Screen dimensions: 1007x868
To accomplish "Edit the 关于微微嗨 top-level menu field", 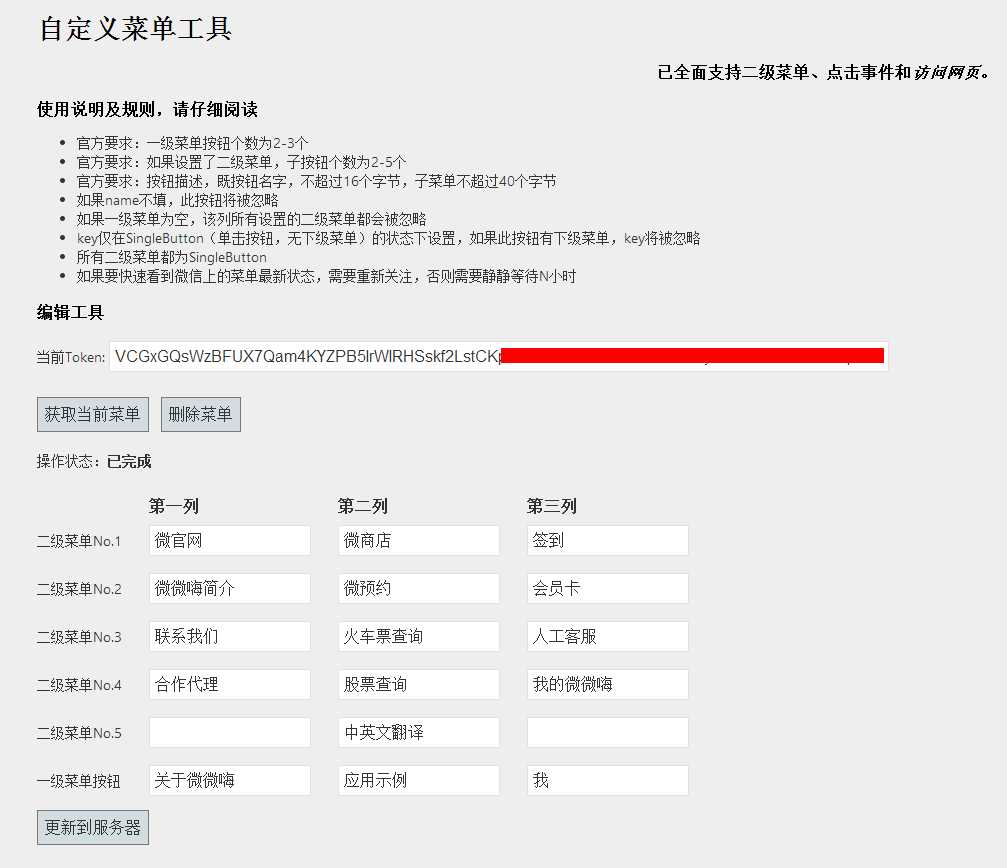I will 230,780.
